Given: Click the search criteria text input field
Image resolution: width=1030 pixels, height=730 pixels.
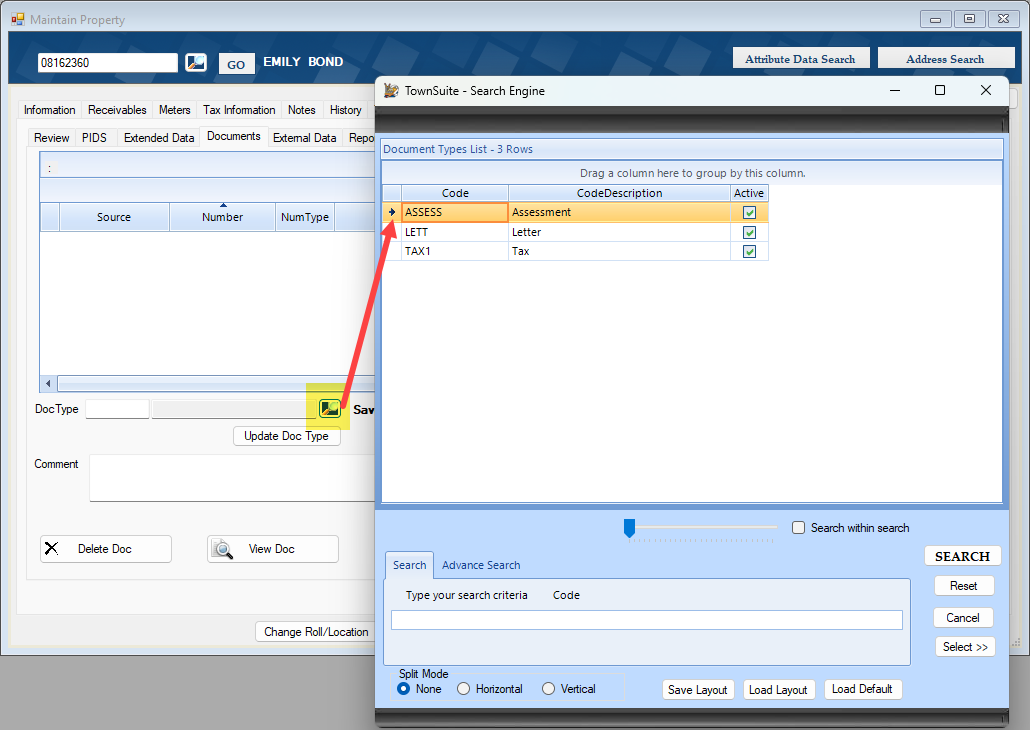Looking at the screenshot, I should point(647,619).
